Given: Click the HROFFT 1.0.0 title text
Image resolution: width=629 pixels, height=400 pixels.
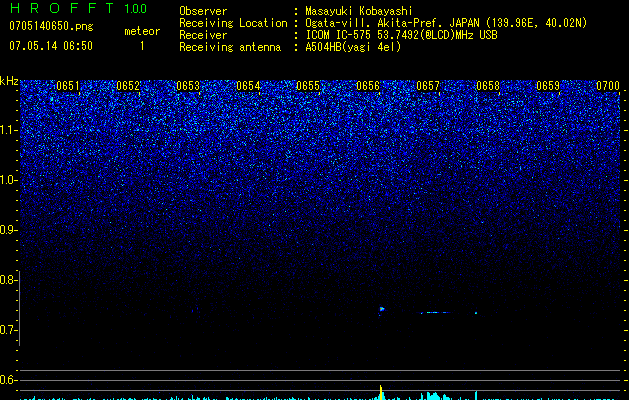Looking at the screenshot, I should pyautogui.click(x=79, y=8).
